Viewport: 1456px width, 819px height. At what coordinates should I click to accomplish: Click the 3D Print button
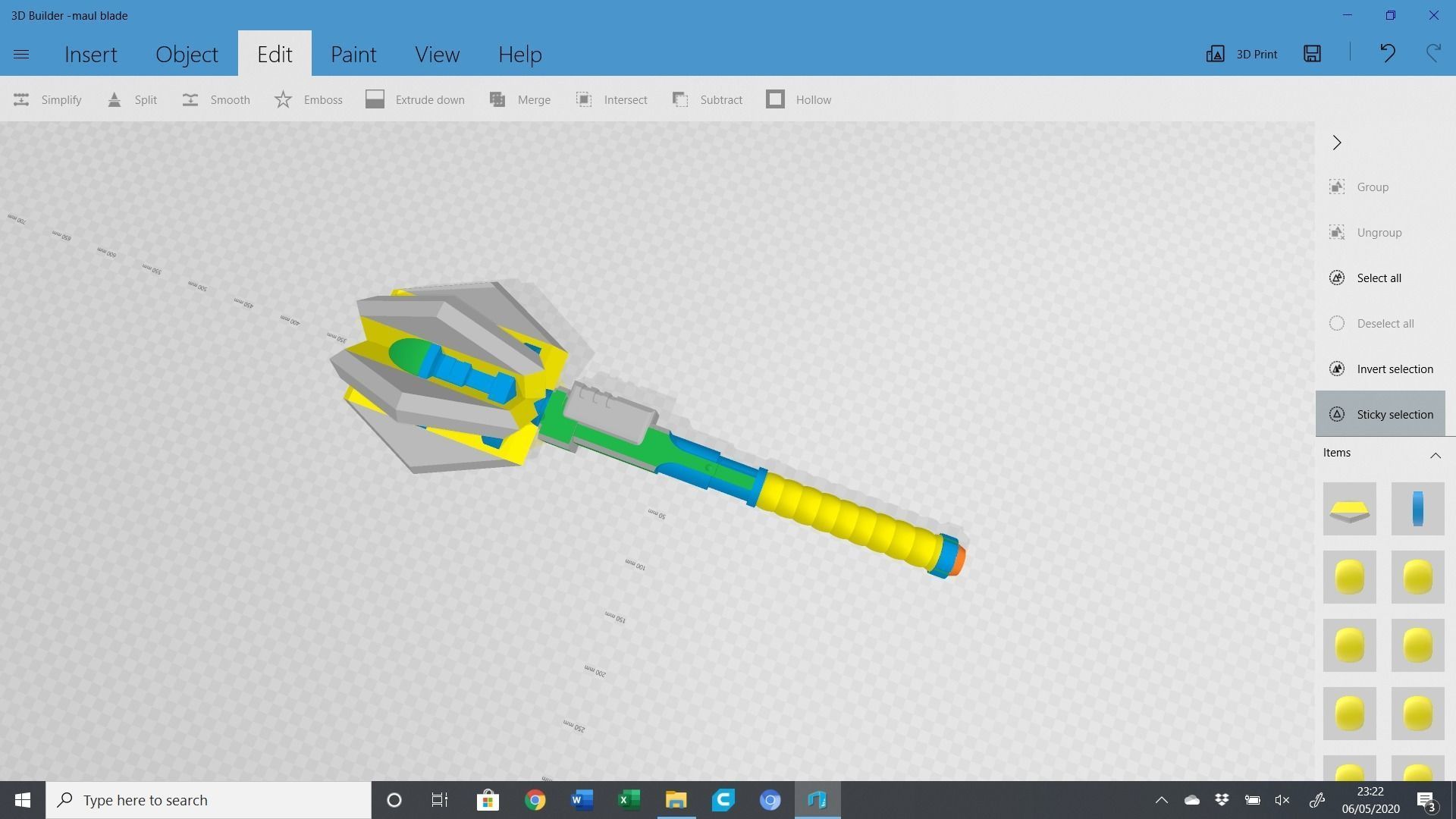pos(1241,54)
